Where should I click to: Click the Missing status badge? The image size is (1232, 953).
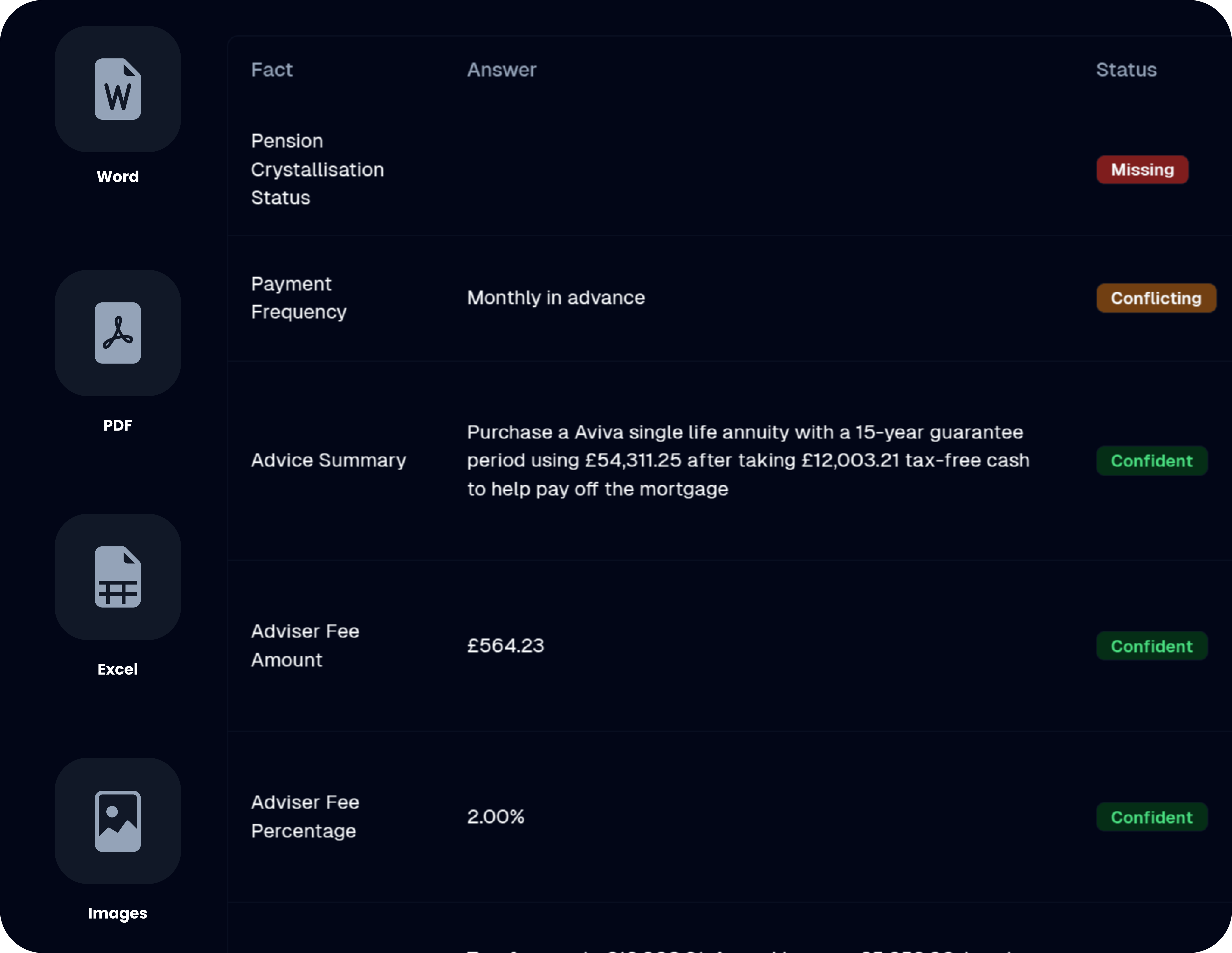point(1142,170)
